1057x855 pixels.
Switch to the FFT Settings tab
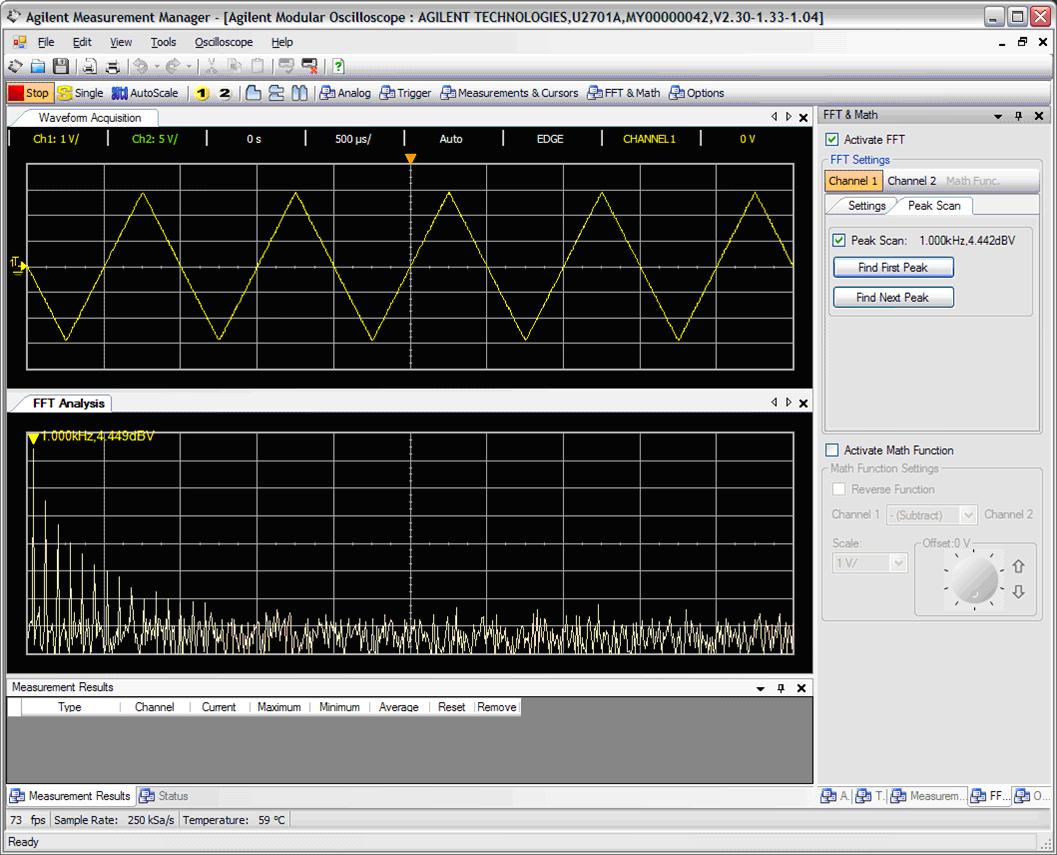point(866,206)
